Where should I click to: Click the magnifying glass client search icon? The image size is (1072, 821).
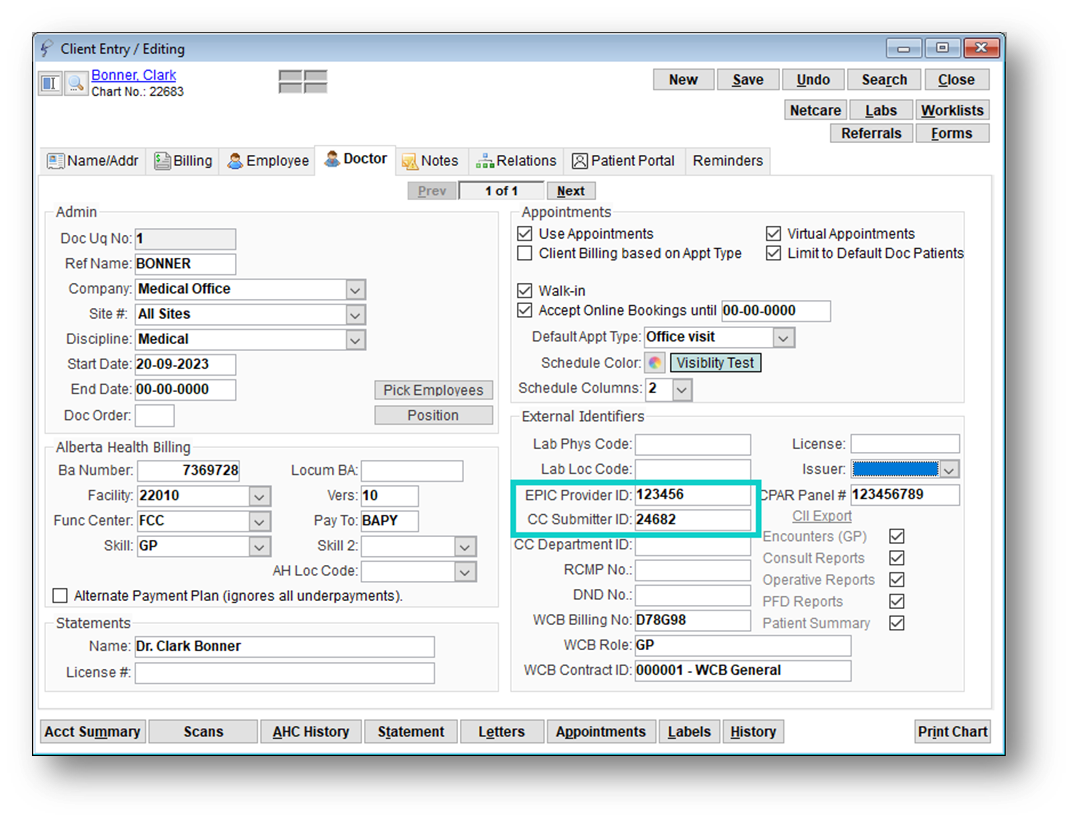click(x=76, y=83)
